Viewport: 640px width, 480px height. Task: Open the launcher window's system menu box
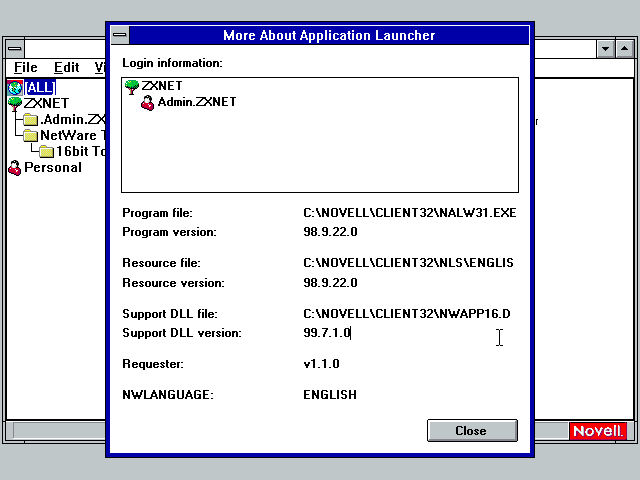coord(15,49)
